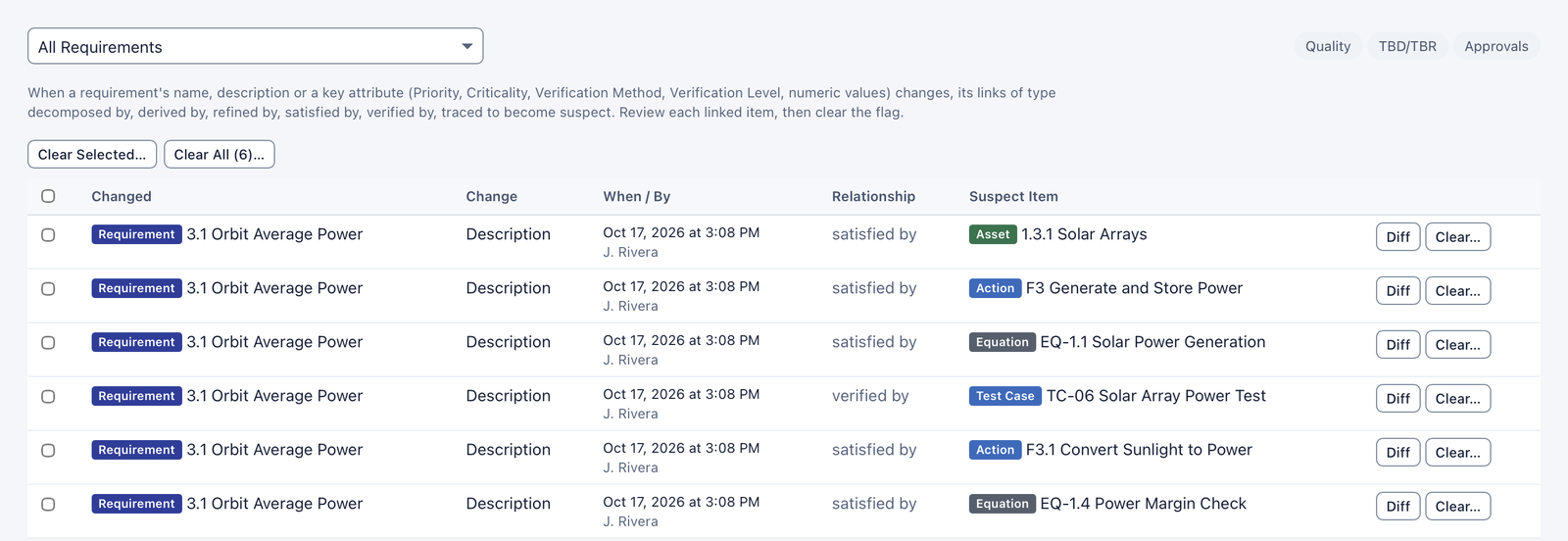The width and height of the screenshot is (1568, 541).
Task: Click the Clear Selected button
Action: [x=92, y=154]
